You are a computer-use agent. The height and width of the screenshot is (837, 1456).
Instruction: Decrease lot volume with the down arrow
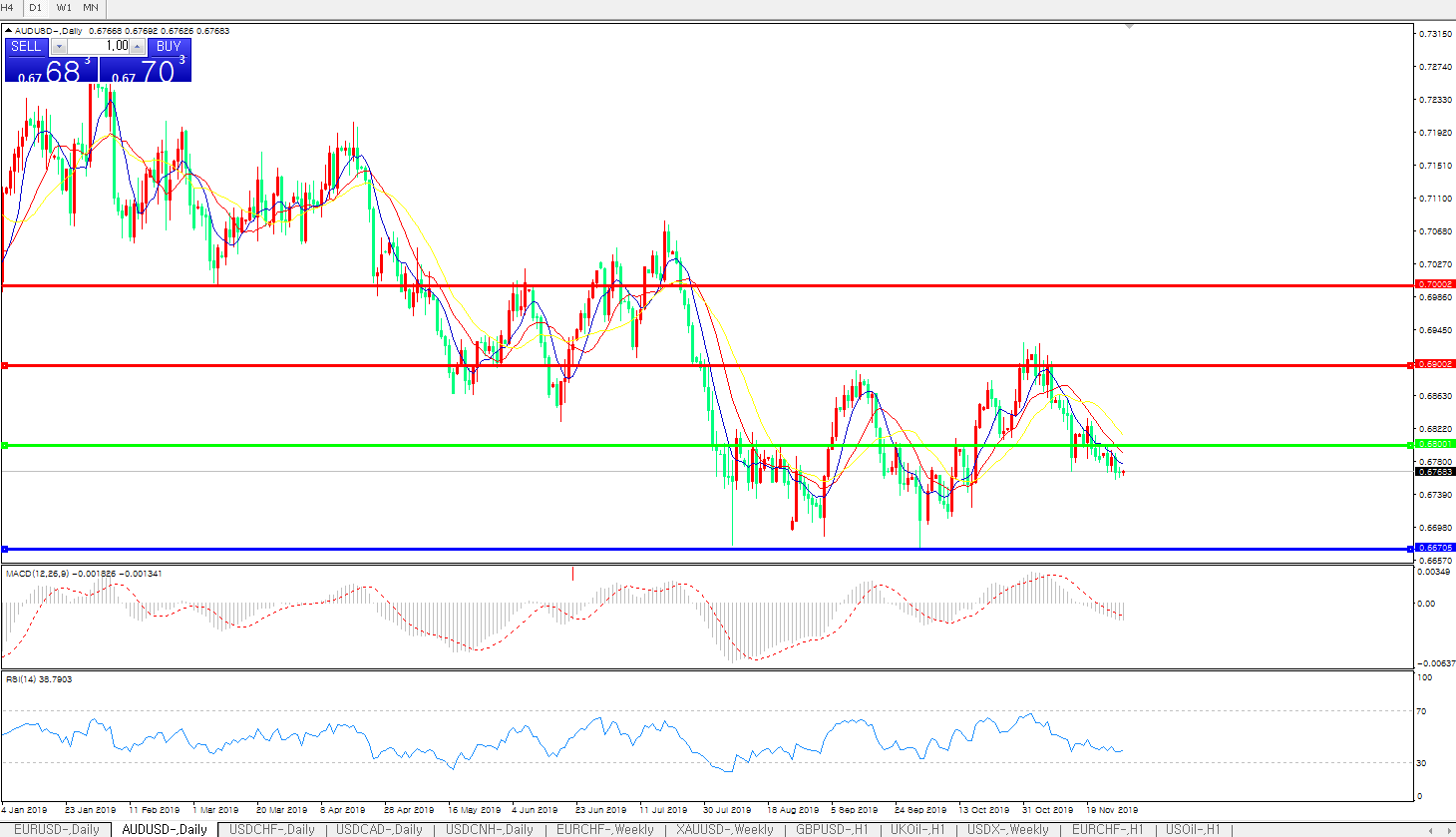(x=59, y=47)
